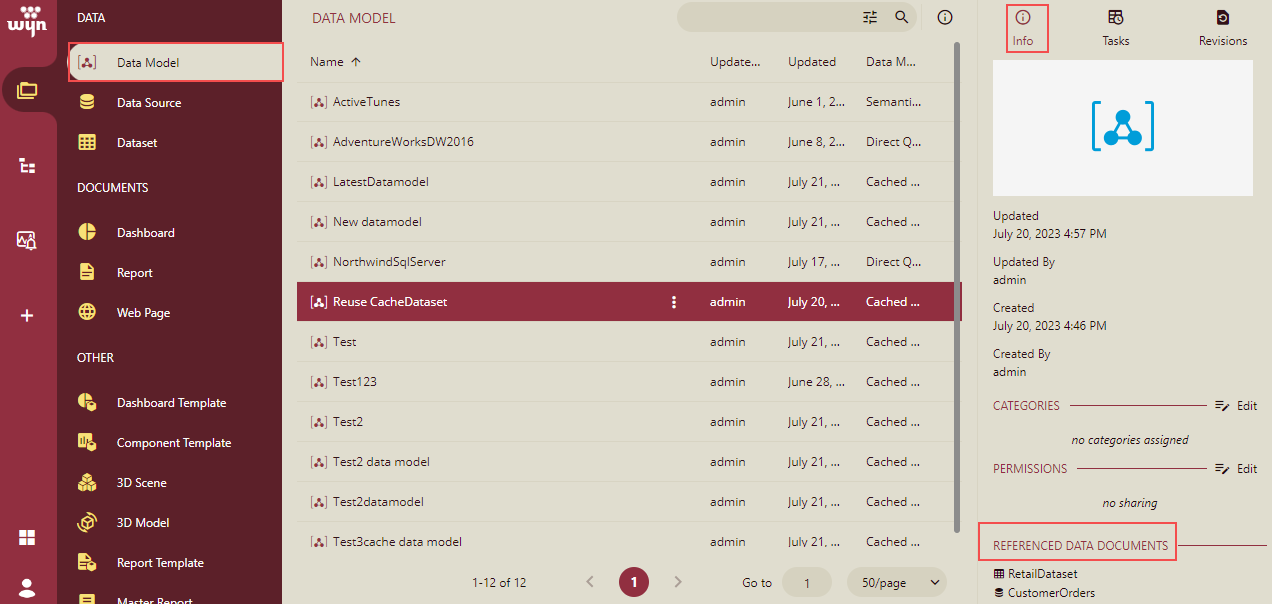Select Data Source in the sidebar

click(149, 103)
